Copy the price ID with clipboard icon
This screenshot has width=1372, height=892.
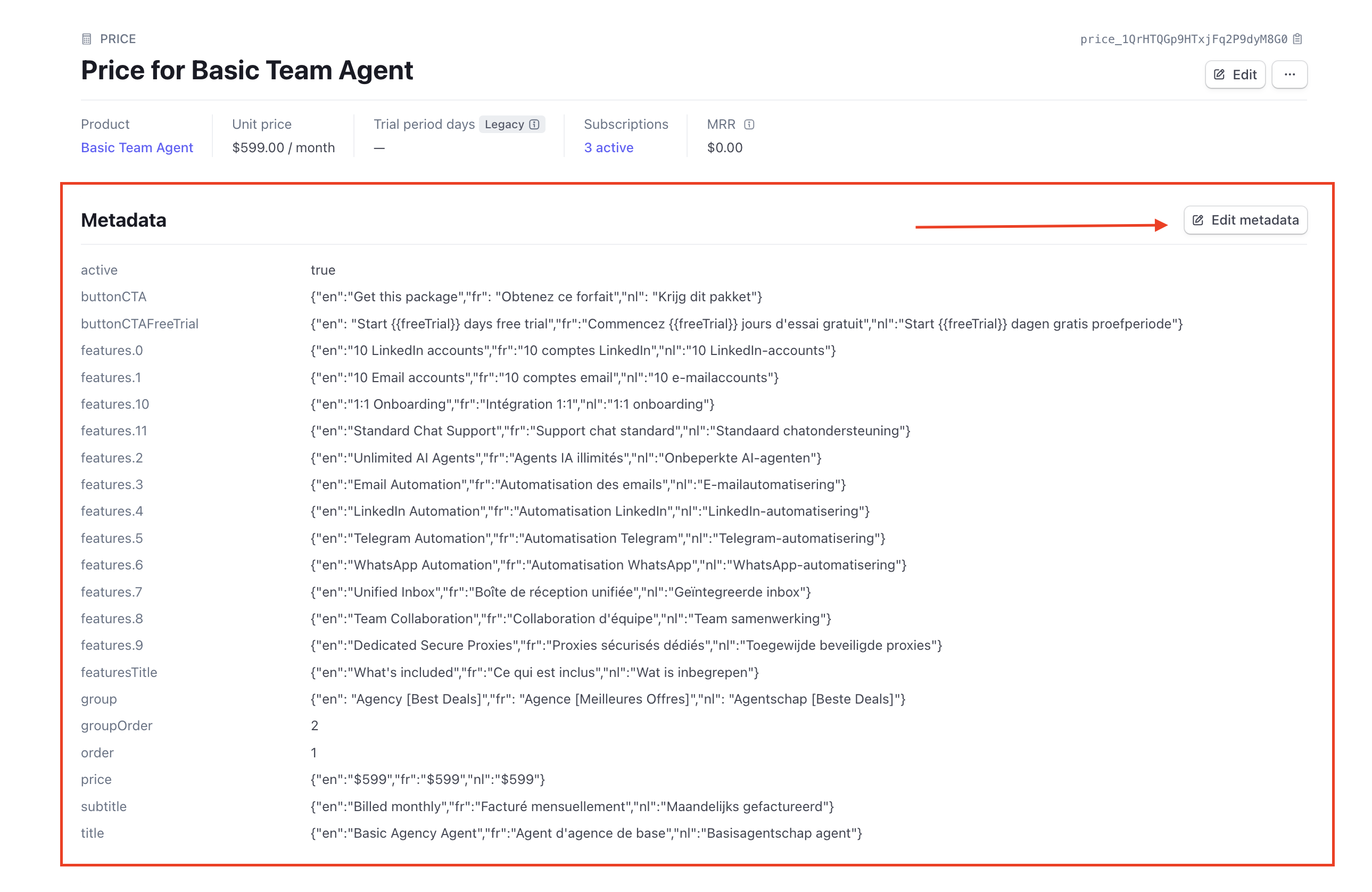[1297, 39]
